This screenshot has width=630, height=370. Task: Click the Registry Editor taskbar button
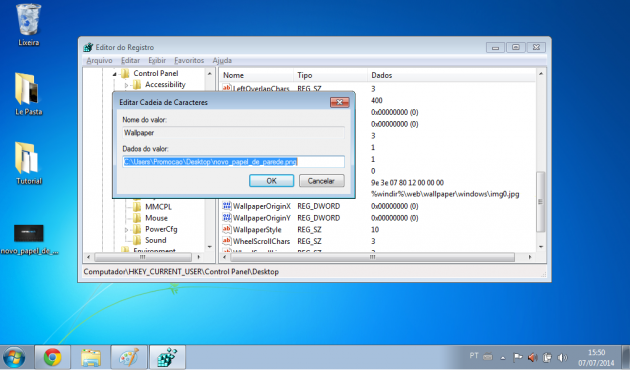[x=168, y=357]
